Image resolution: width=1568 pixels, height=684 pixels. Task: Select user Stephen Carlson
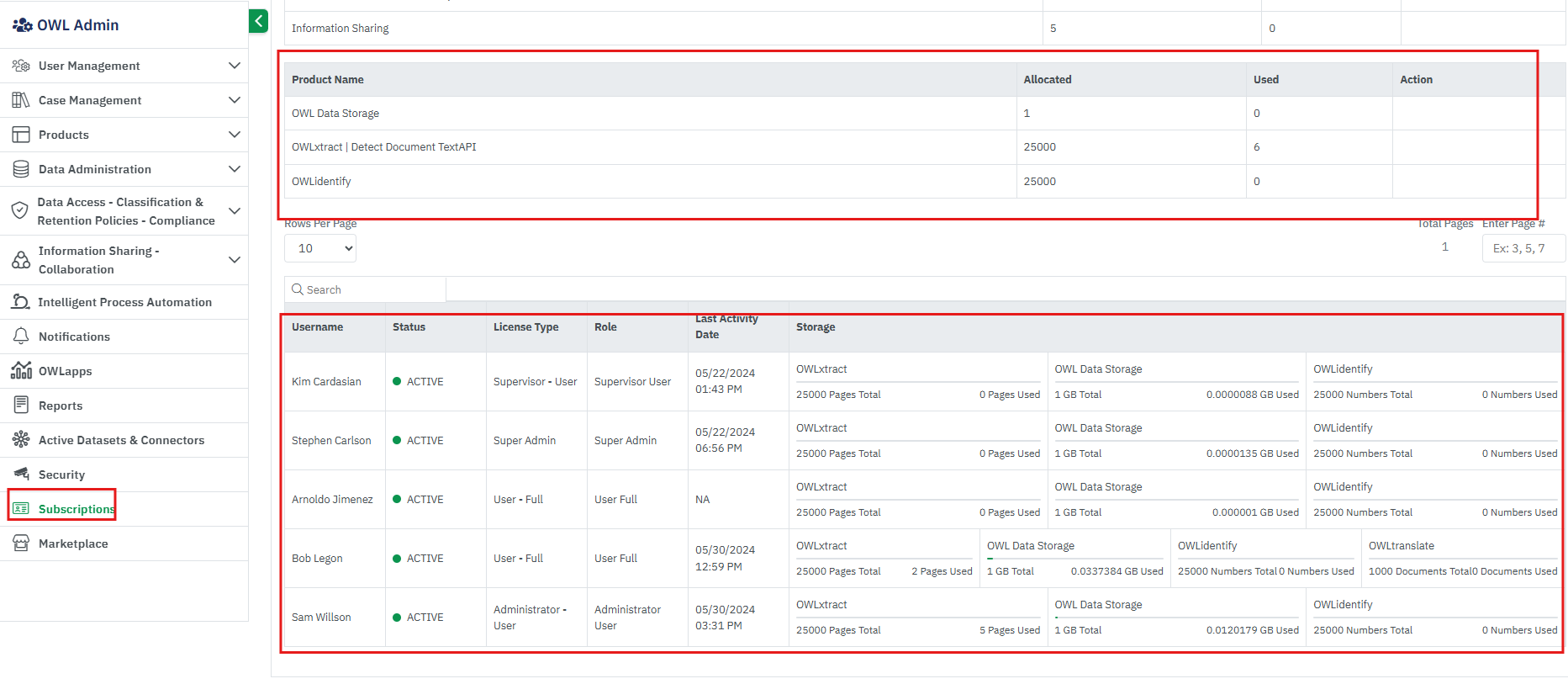pos(331,441)
